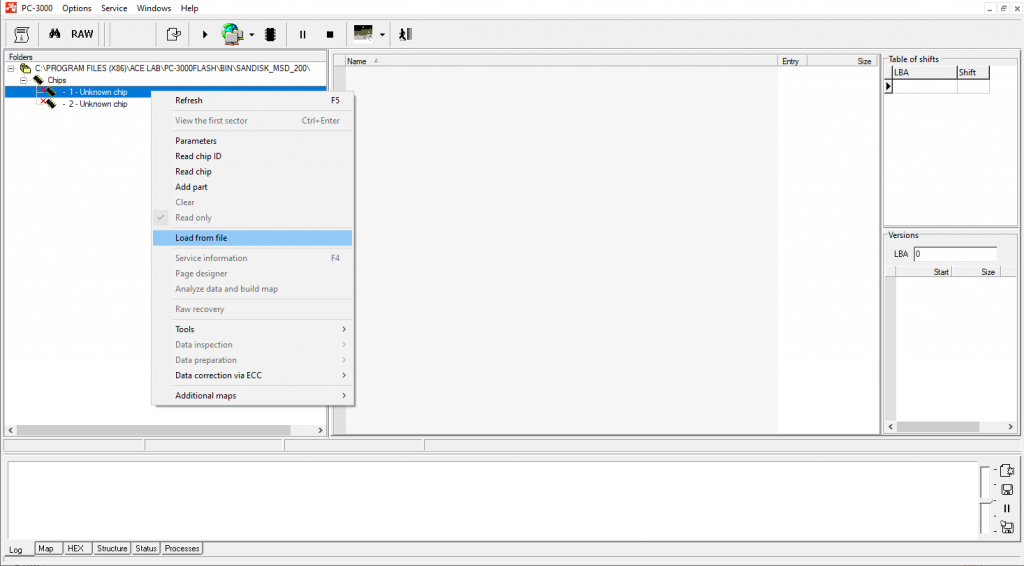
Task: Click the save log floppy disk icon
Action: coord(1006,490)
